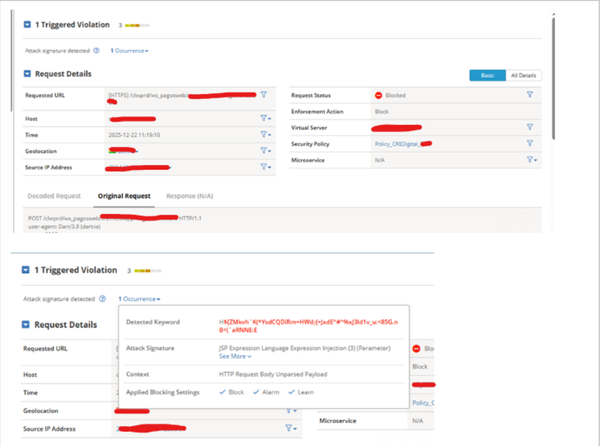Click the JSP Expression Language Injection signature text
600x446 pixels.
(x=305, y=348)
